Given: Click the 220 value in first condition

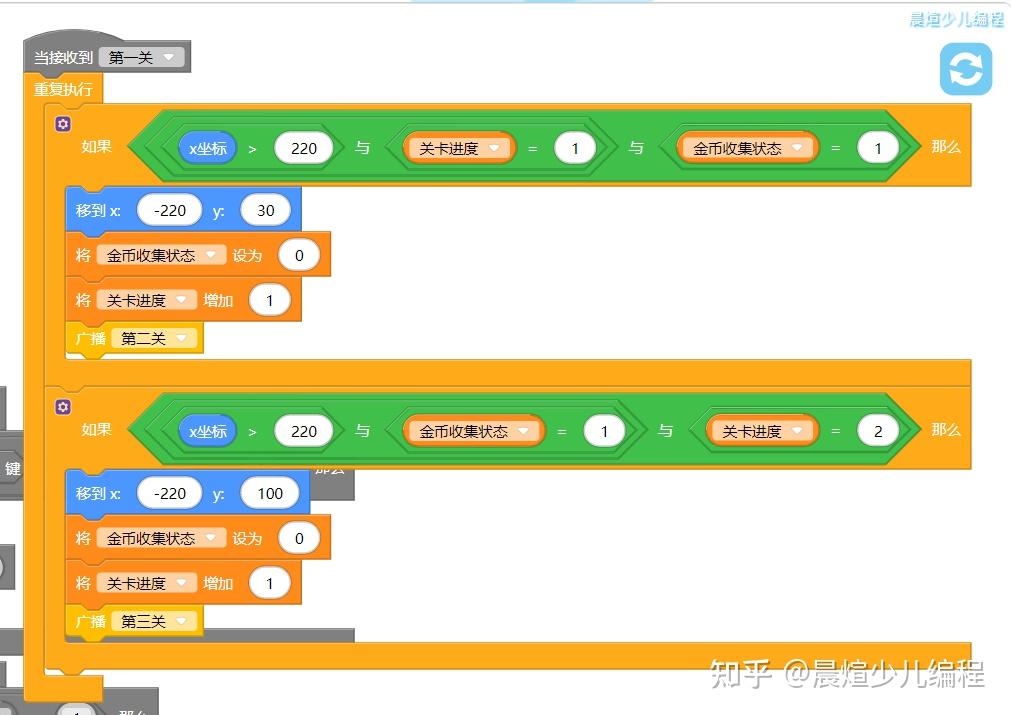Looking at the screenshot, I should (x=304, y=148).
